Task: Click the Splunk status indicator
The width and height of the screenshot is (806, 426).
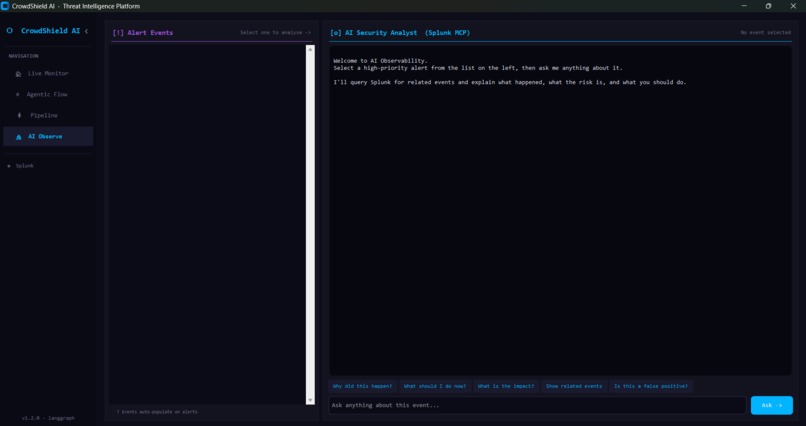Action: [x=21, y=166]
